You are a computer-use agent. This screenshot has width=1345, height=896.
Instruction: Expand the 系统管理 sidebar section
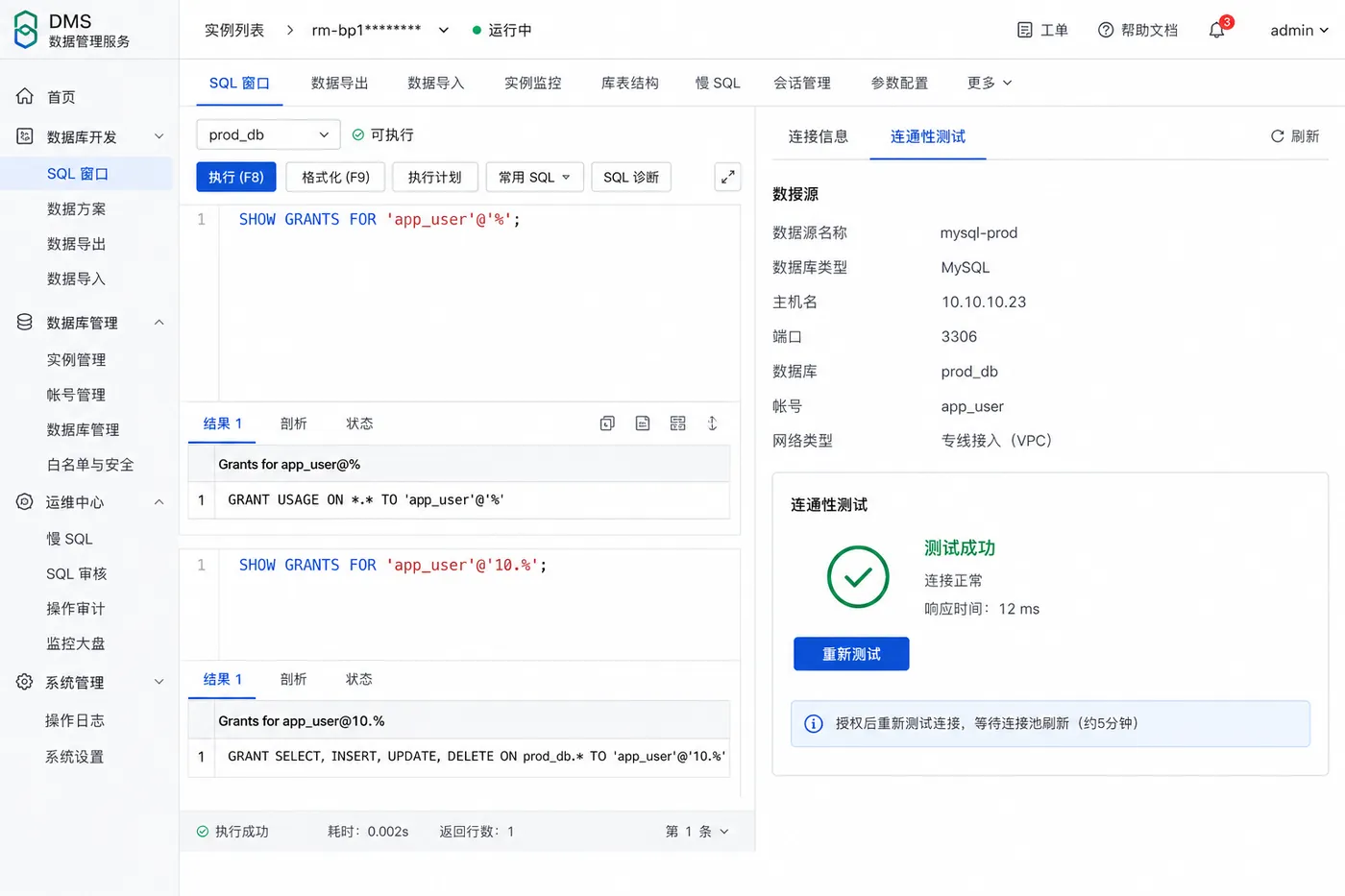[x=159, y=682]
